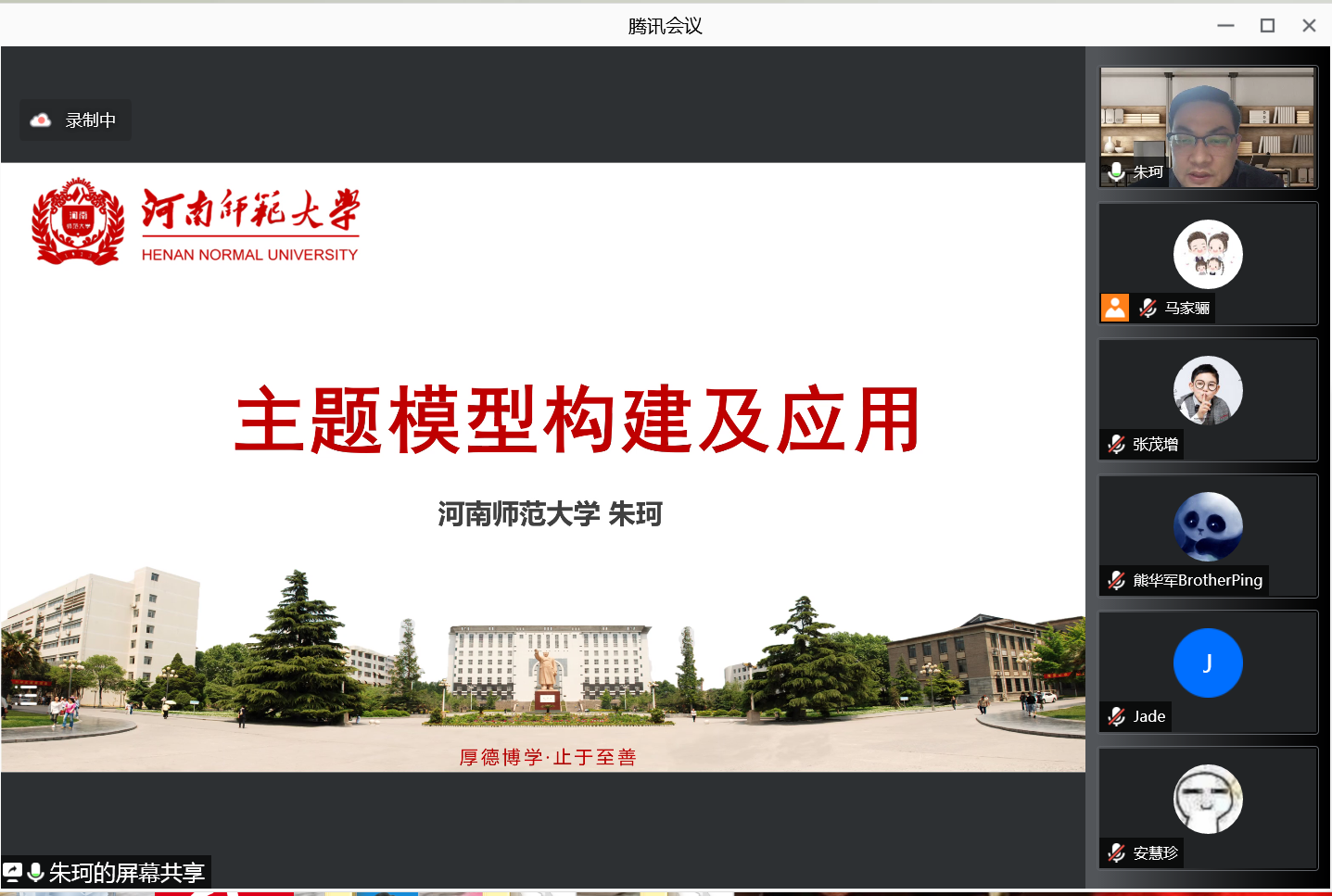Click the Henan Normal University logo on slide
This screenshot has height=896, width=1332.
pos(78,222)
